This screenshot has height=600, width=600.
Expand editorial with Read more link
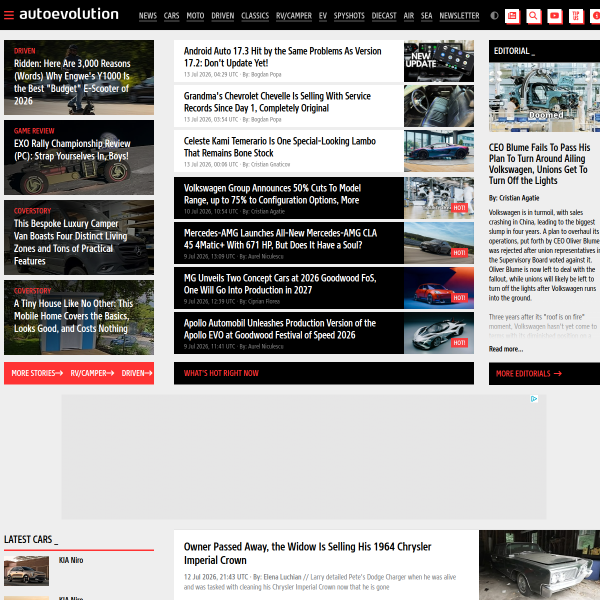click(x=506, y=349)
